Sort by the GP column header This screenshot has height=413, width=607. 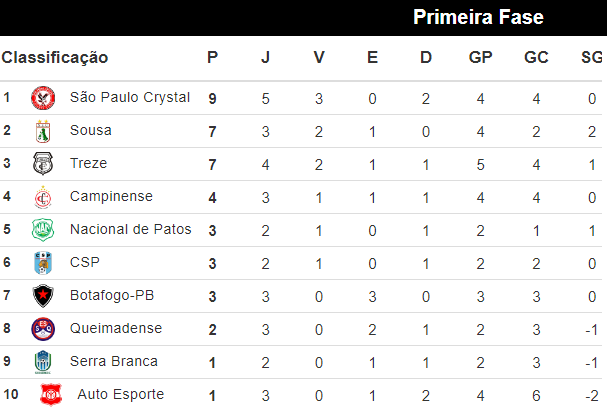tap(480, 58)
